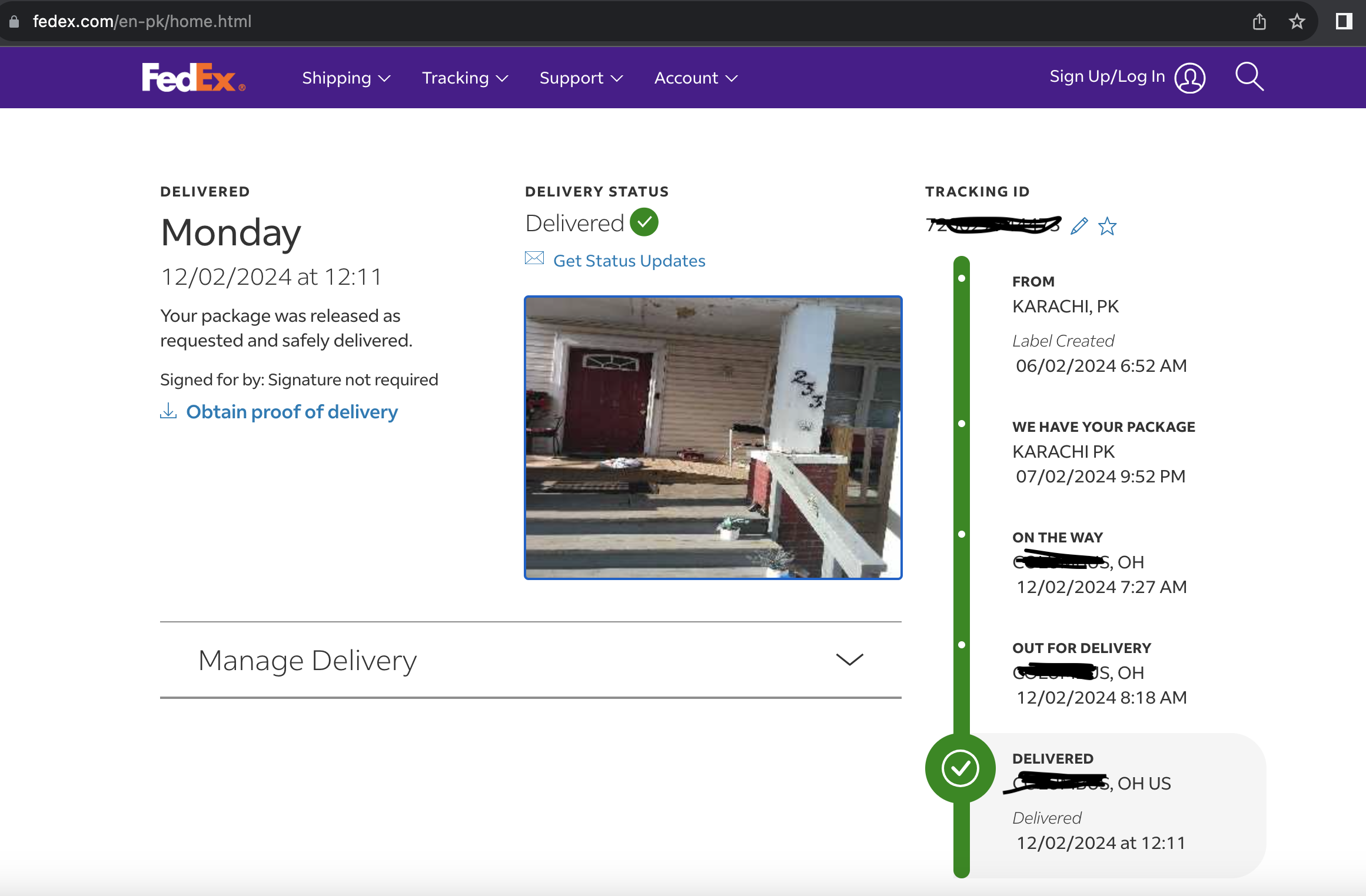Click the browser share icon

[x=1259, y=22]
